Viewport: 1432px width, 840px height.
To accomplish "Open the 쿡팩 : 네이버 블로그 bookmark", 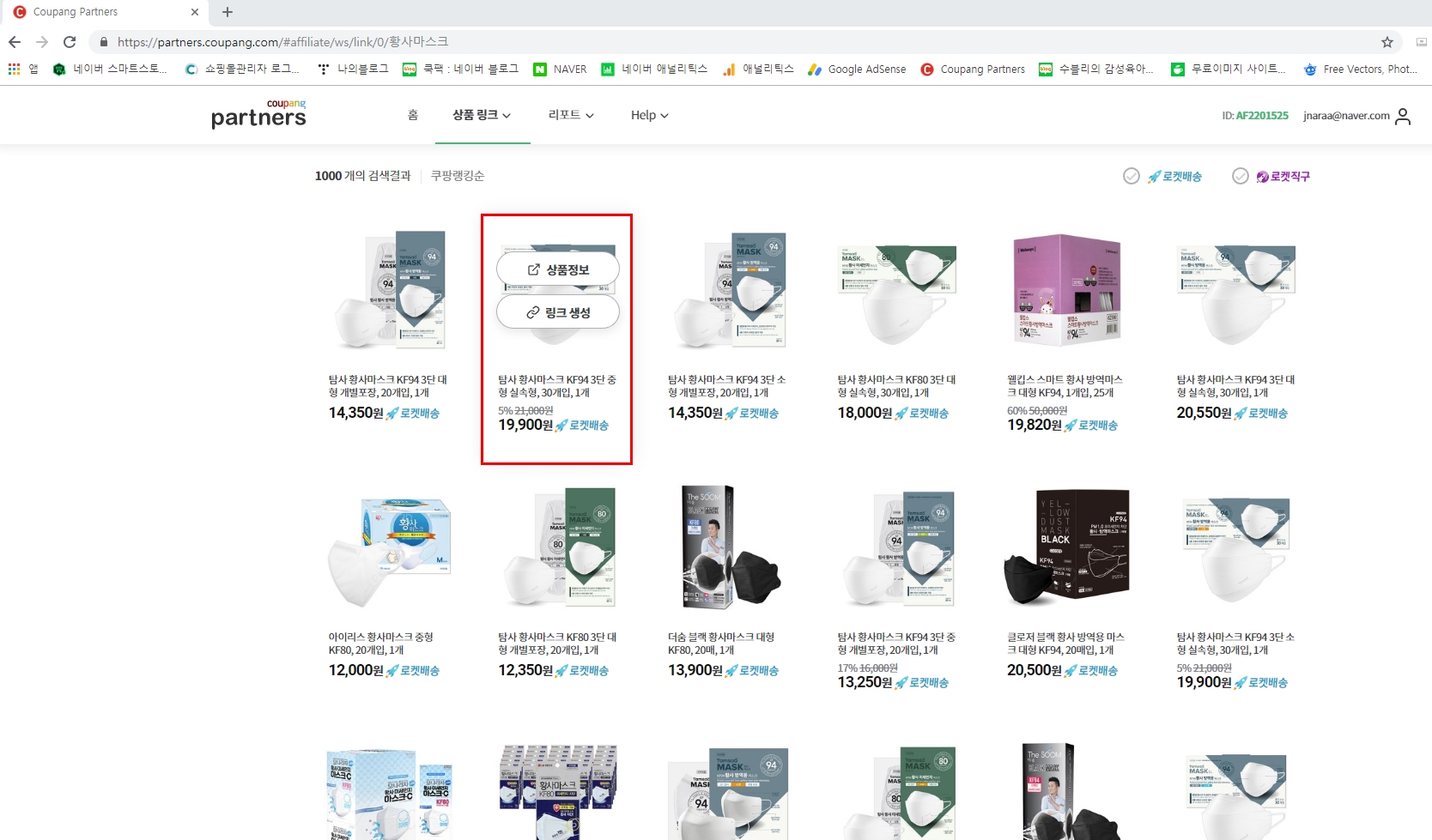I will pyautogui.click(x=461, y=69).
